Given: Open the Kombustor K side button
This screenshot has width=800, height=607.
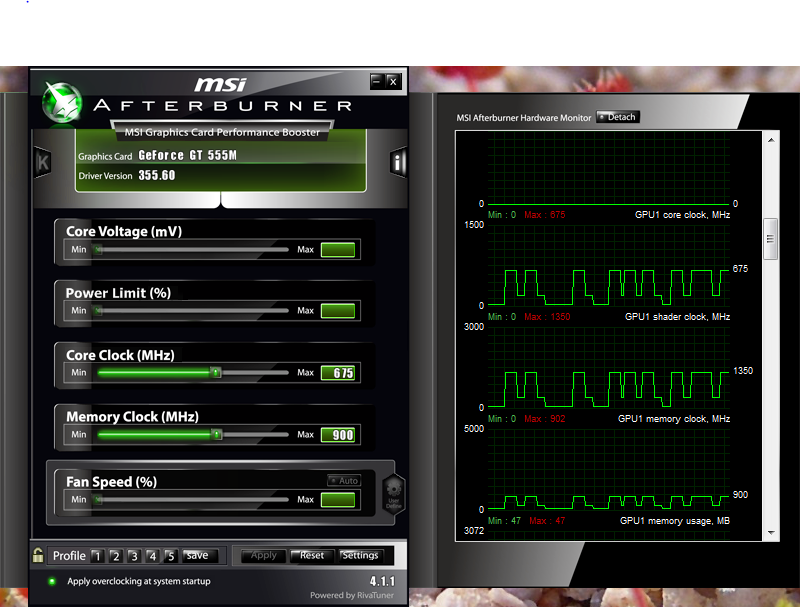Looking at the screenshot, I should pyautogui.click(x=43, y=162).
